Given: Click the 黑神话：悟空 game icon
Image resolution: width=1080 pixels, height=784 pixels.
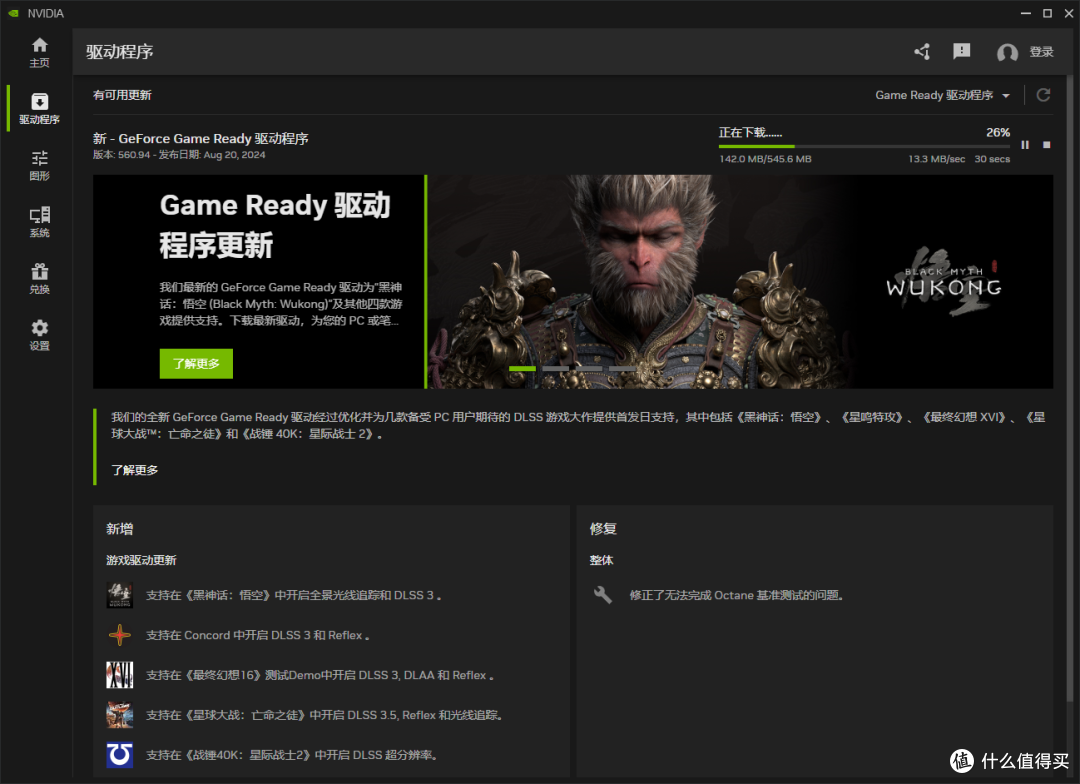Looking at the screenshot, I should [119, 595].
